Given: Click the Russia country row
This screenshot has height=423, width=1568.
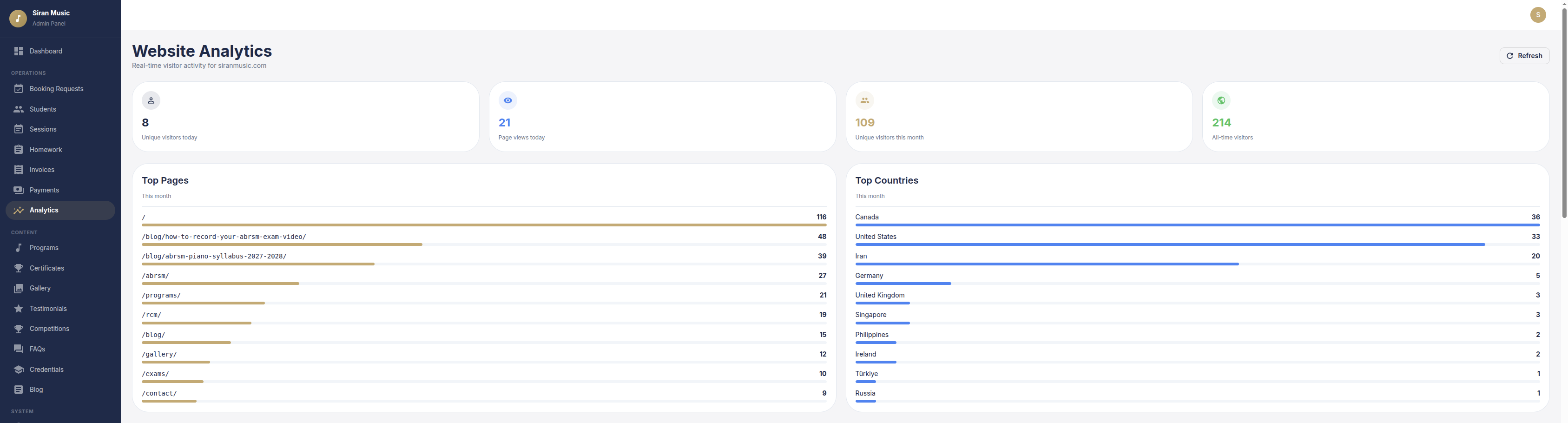Looking at the screenshot, I should [x=1197, y=396].
